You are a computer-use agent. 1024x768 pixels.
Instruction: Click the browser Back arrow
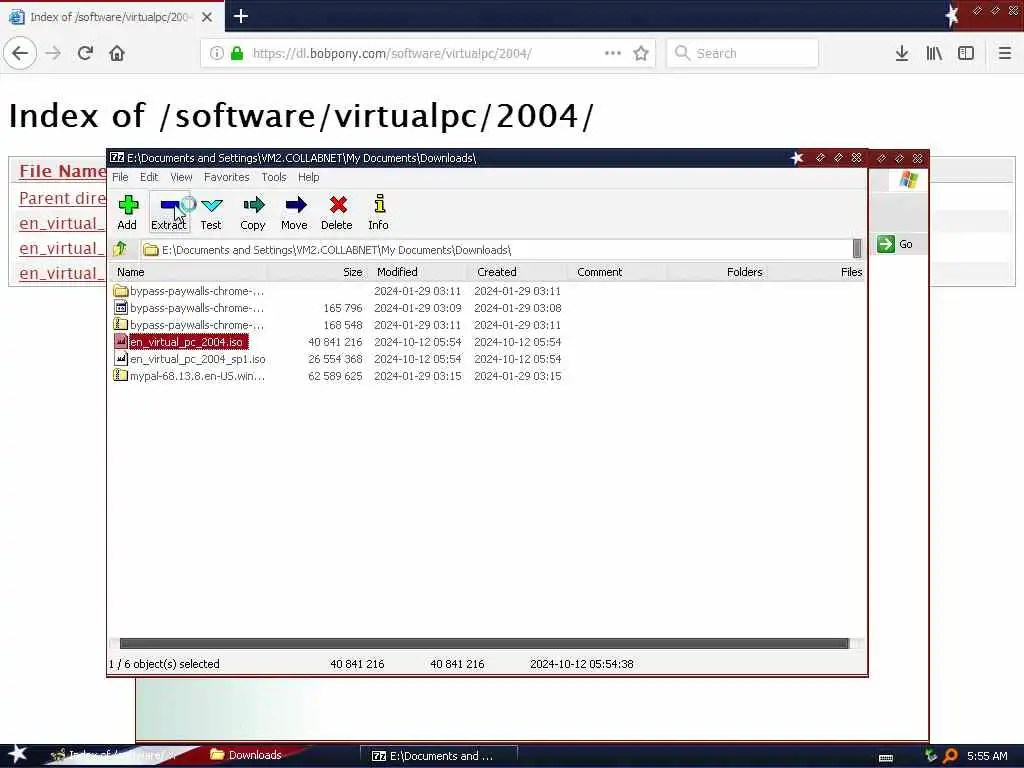coord(20,53)
